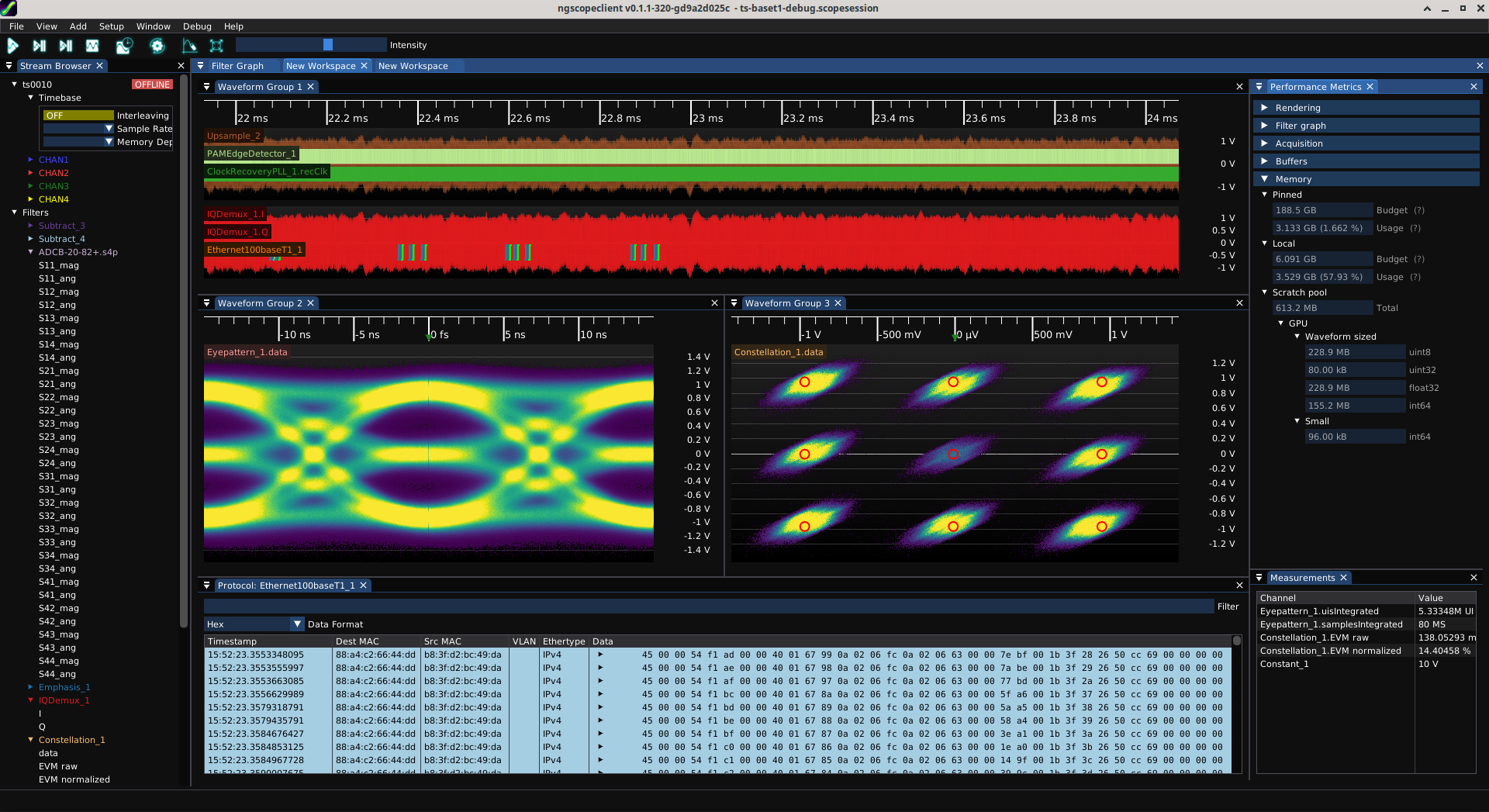Click the gear refresh settings icon
This screenshot has width=1489, height=812.
pyautogui.click(x=157, y=46)
